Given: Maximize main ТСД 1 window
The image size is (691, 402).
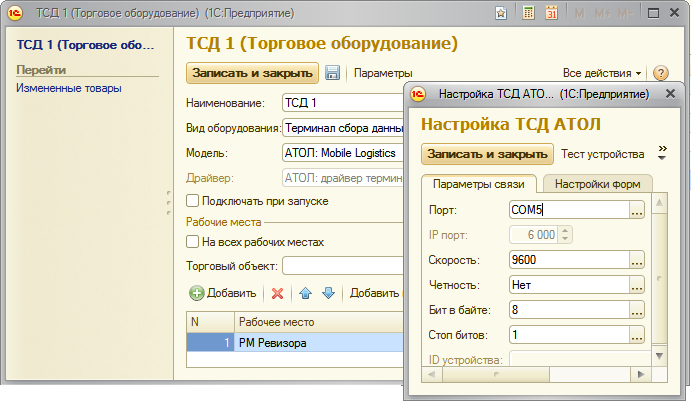Looking at the screenshot, I should [x=653, y=13].
